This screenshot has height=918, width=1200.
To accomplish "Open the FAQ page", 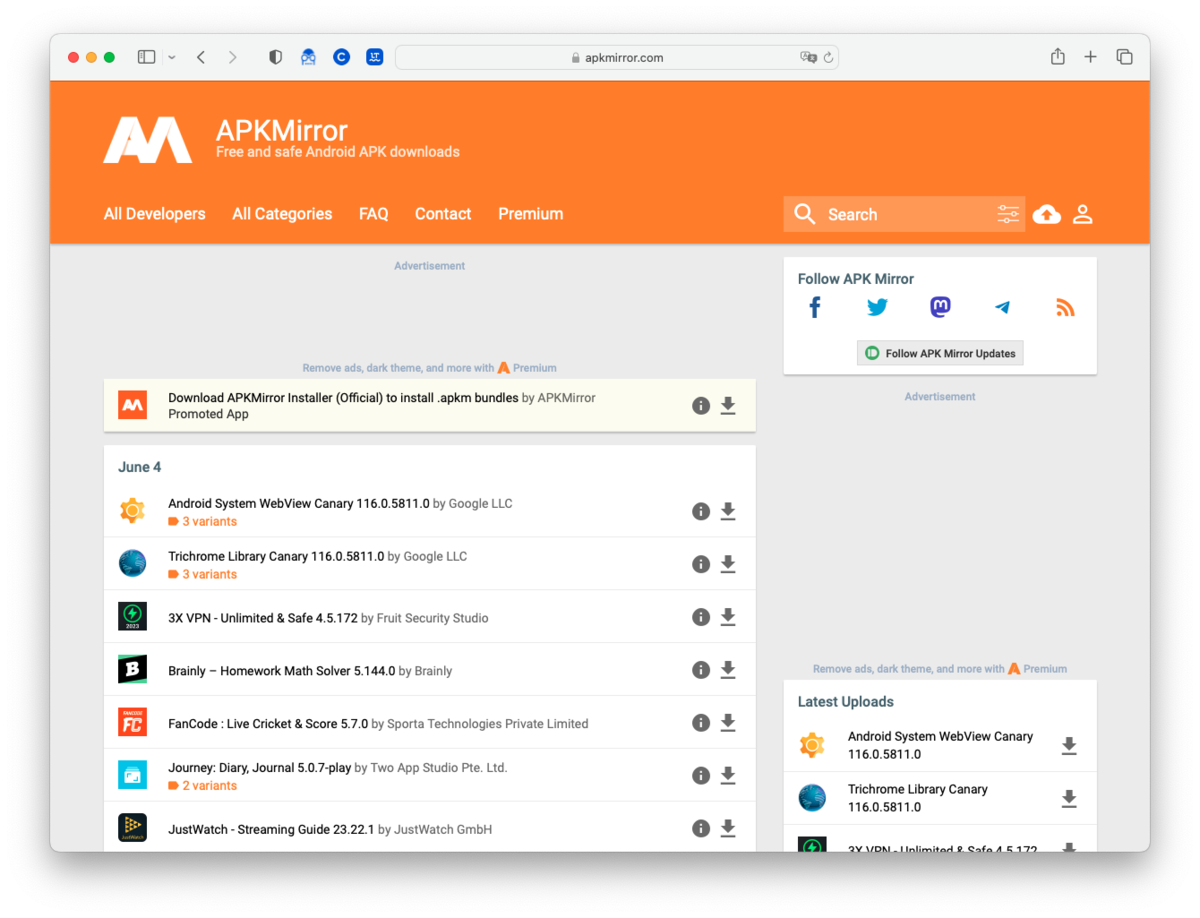I will click(x=374, y=214).
